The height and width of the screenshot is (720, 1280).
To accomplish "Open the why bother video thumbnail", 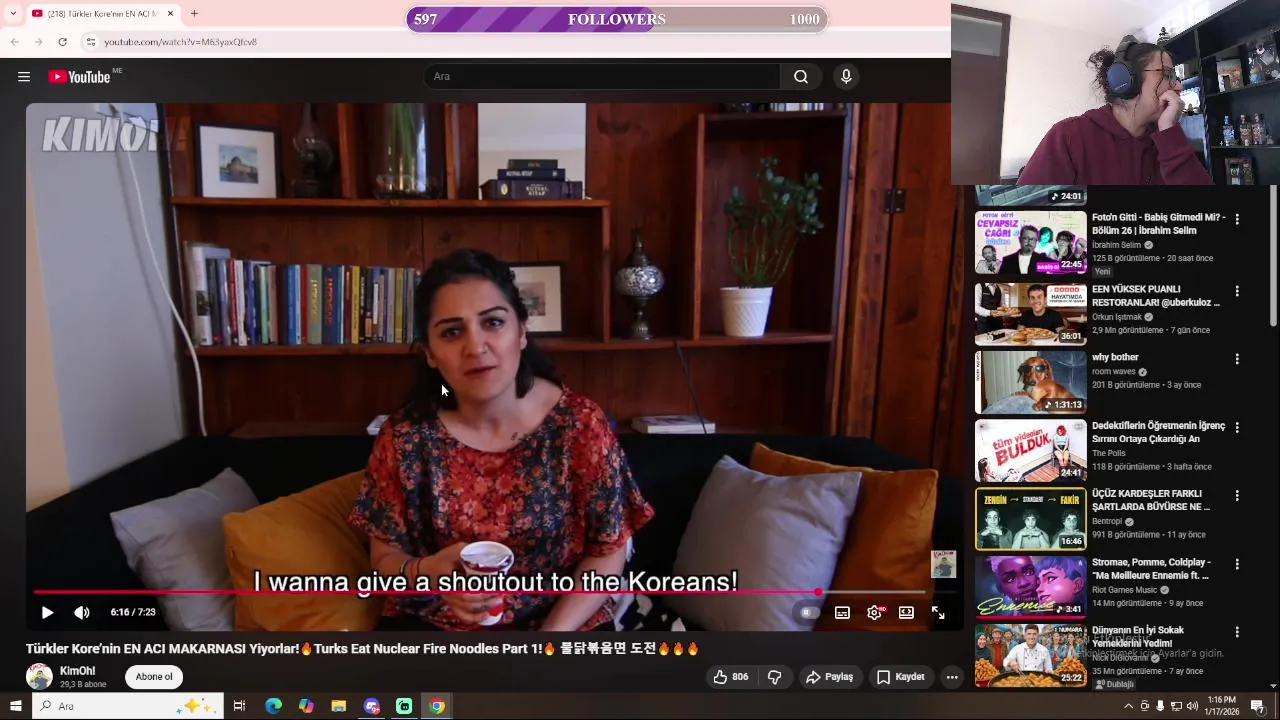I will coord(1030,382).
